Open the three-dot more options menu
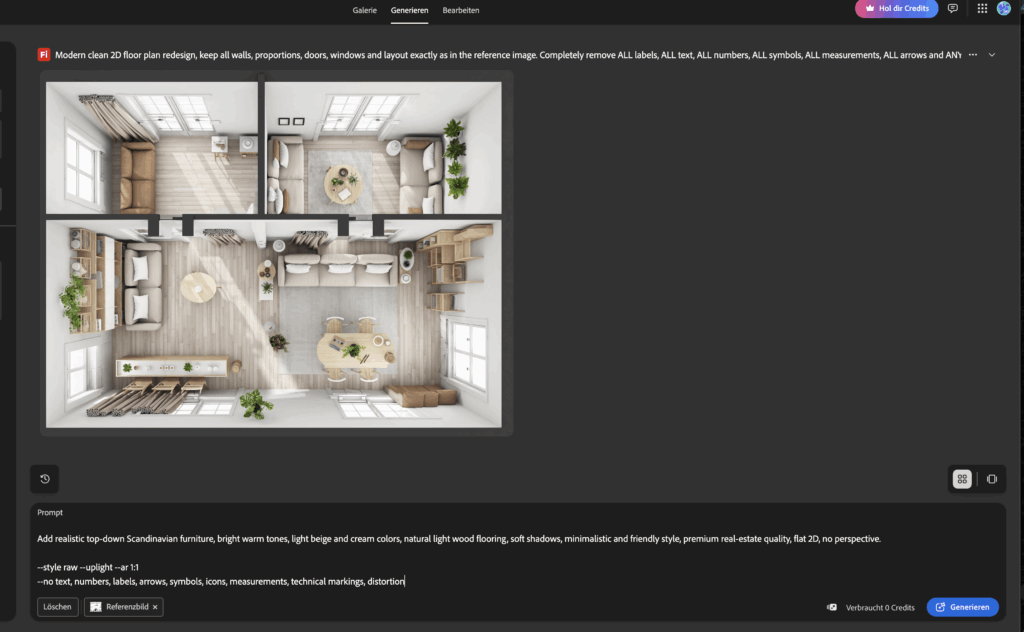This screenshot has height=632, width=1024. [x=972, y=55]
